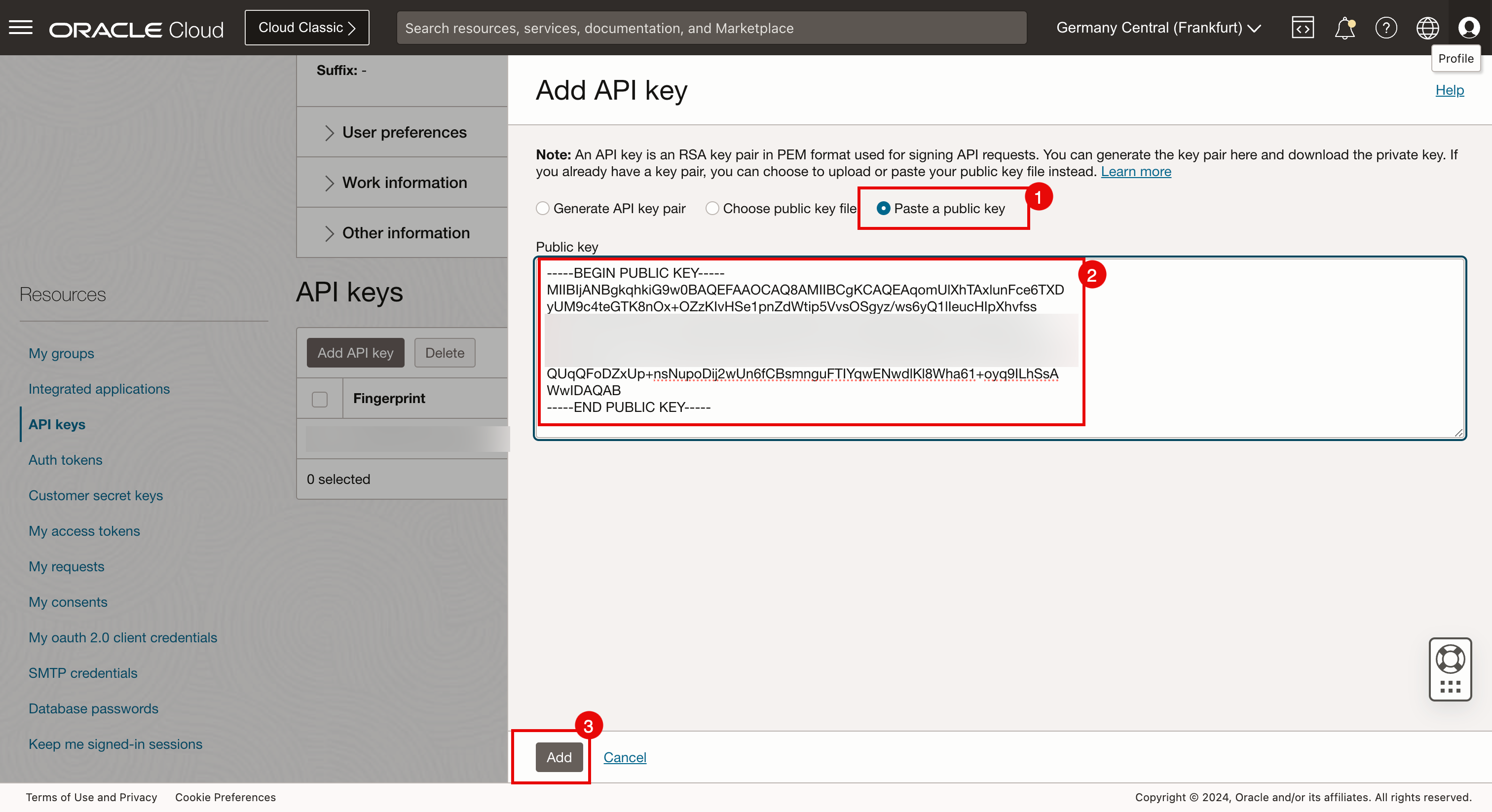Click the help question mark icon
This screenshot has height=812, width=1492.
[x=1386, y=28]
